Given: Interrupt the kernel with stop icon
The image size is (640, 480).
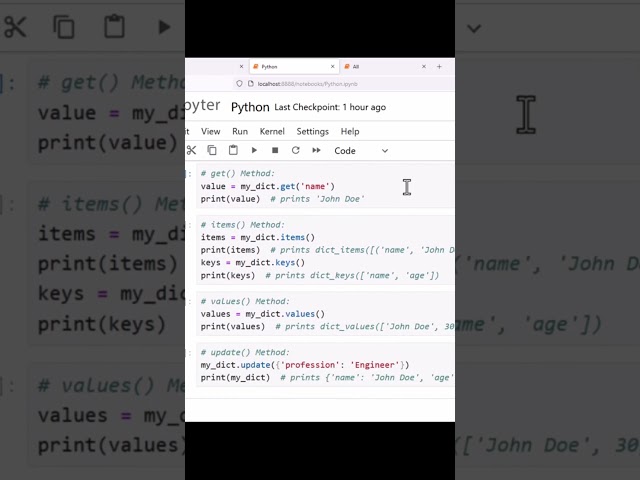Looking at the screenshot, I should click(275, 150).
